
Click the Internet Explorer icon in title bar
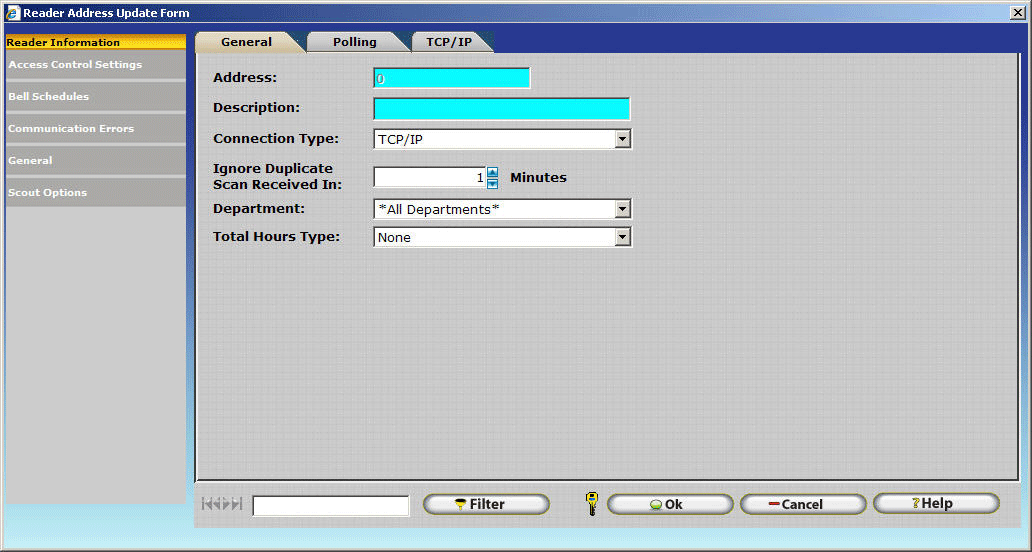coord(12,13)
